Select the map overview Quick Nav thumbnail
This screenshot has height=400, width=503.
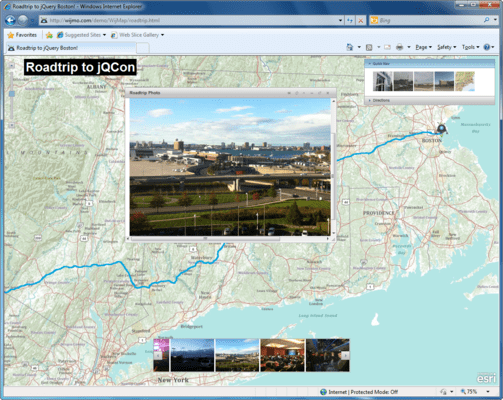click(465, 81)
